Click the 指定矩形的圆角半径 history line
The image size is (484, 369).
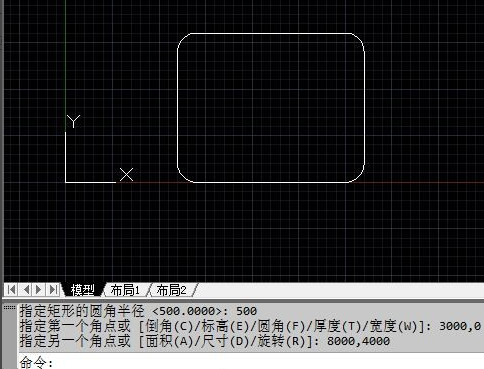point(138,311)
